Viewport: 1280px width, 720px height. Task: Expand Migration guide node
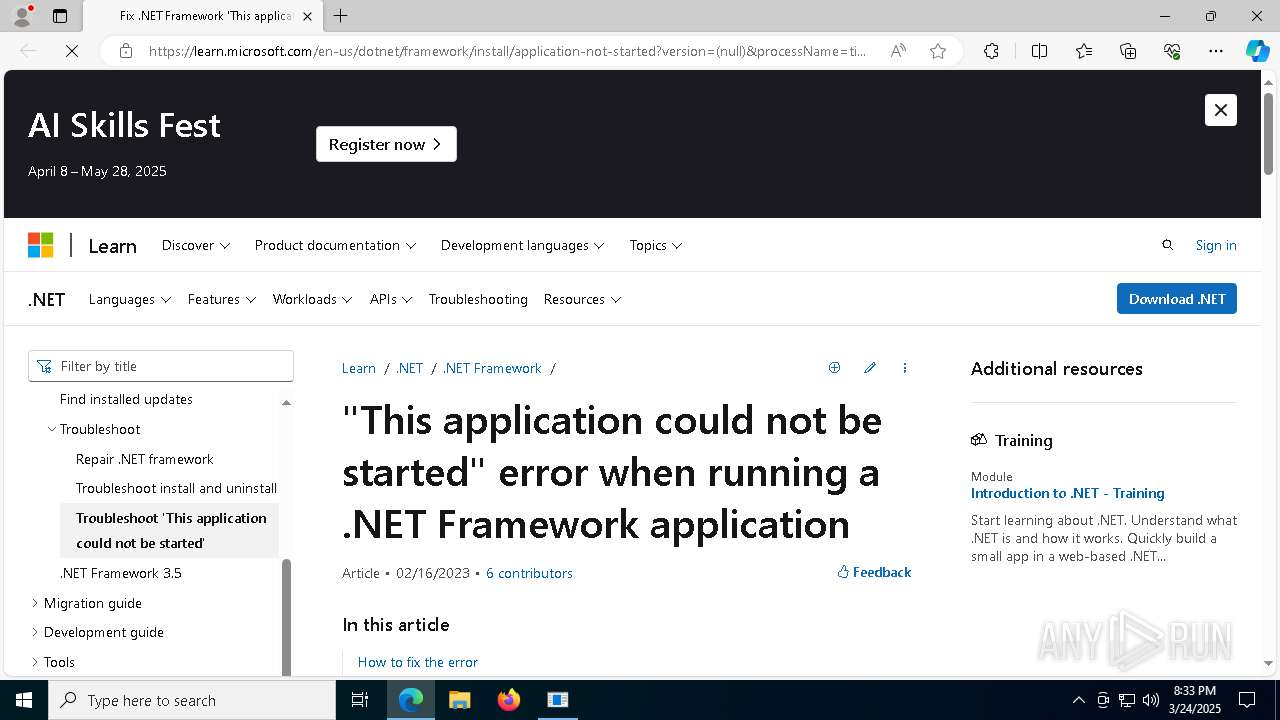pyautogui.click(x=35, y=603)
